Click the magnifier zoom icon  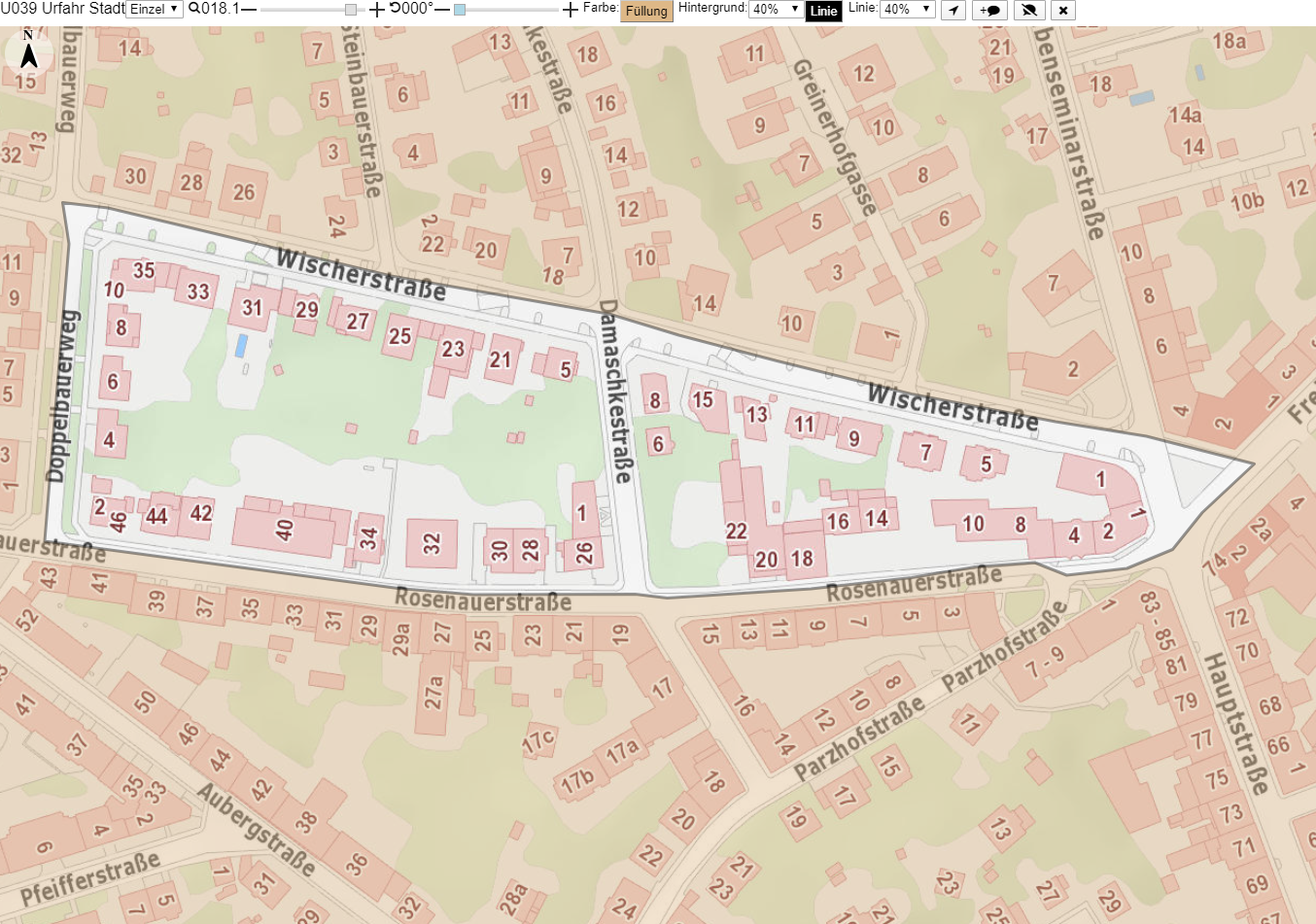point(194,9)
